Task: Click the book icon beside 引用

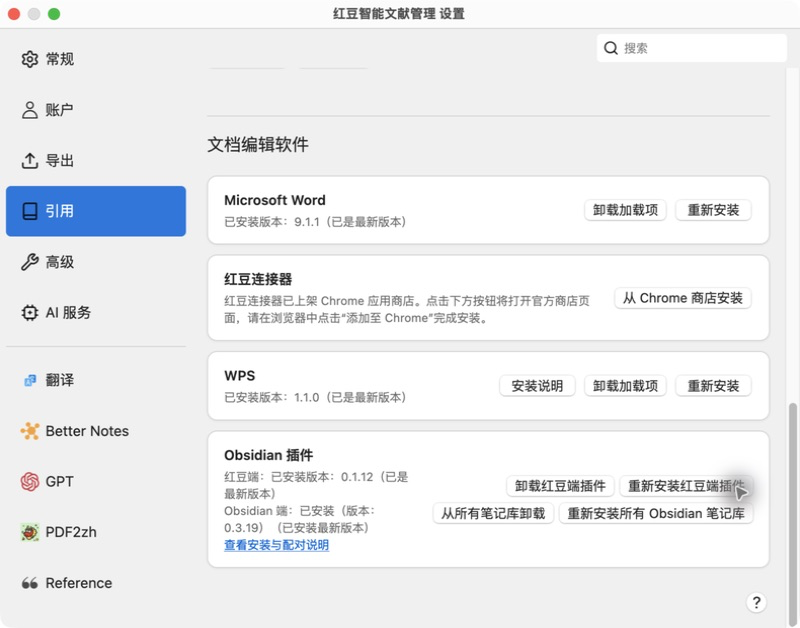Action: coord(30,211)
